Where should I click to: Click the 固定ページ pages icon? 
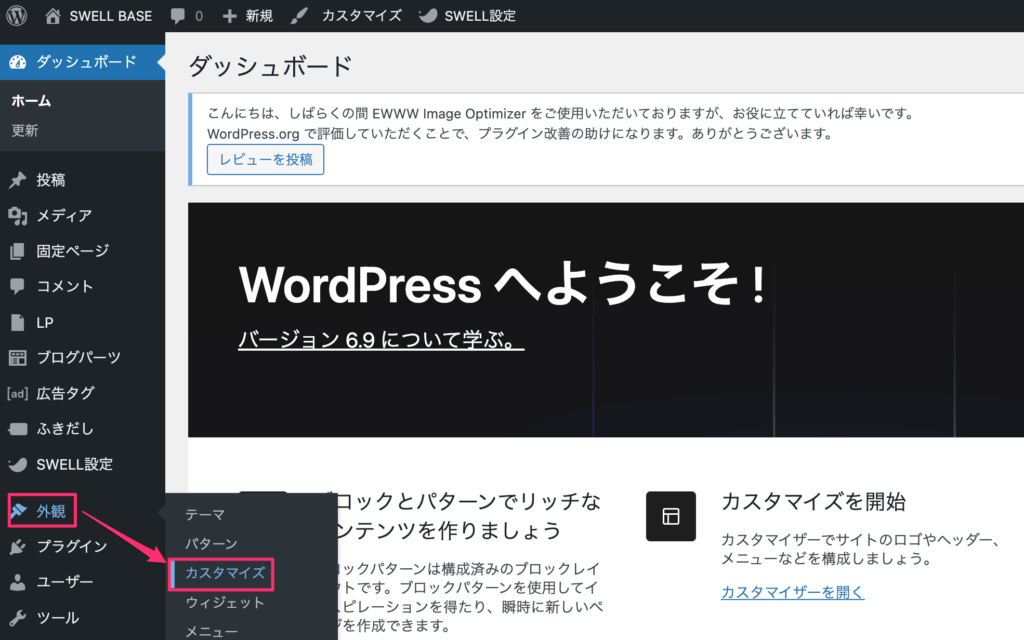17,250
